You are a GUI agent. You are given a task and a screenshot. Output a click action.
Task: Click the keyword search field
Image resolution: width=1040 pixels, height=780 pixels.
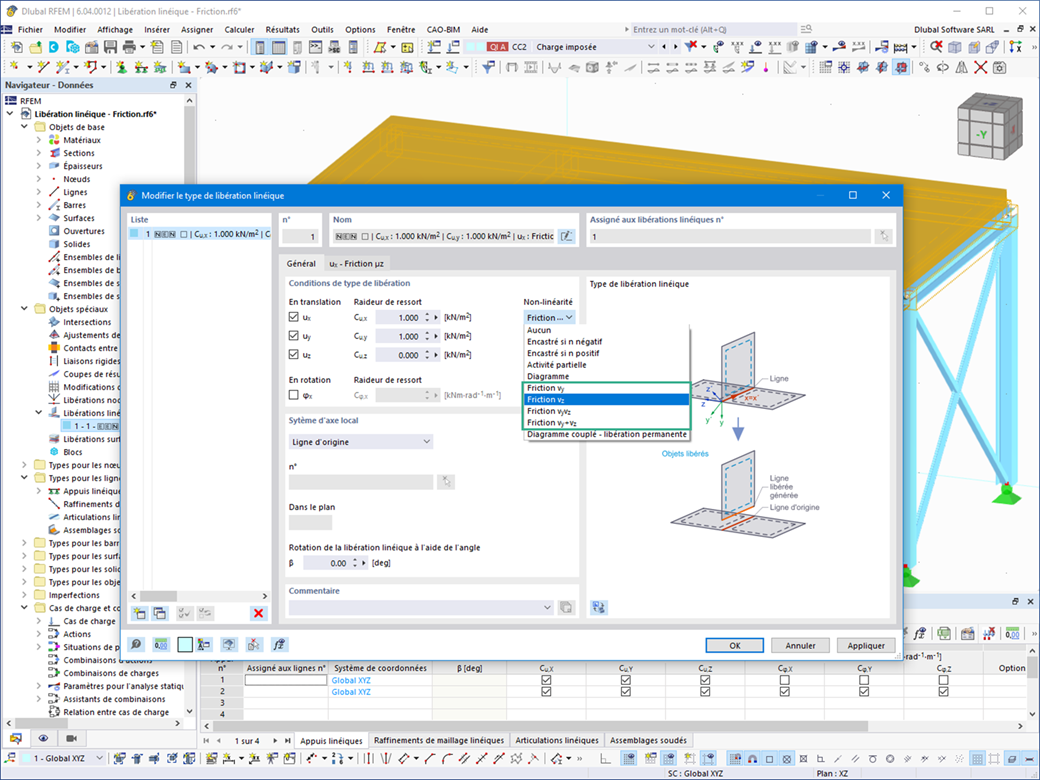click(x=714, y=29)
